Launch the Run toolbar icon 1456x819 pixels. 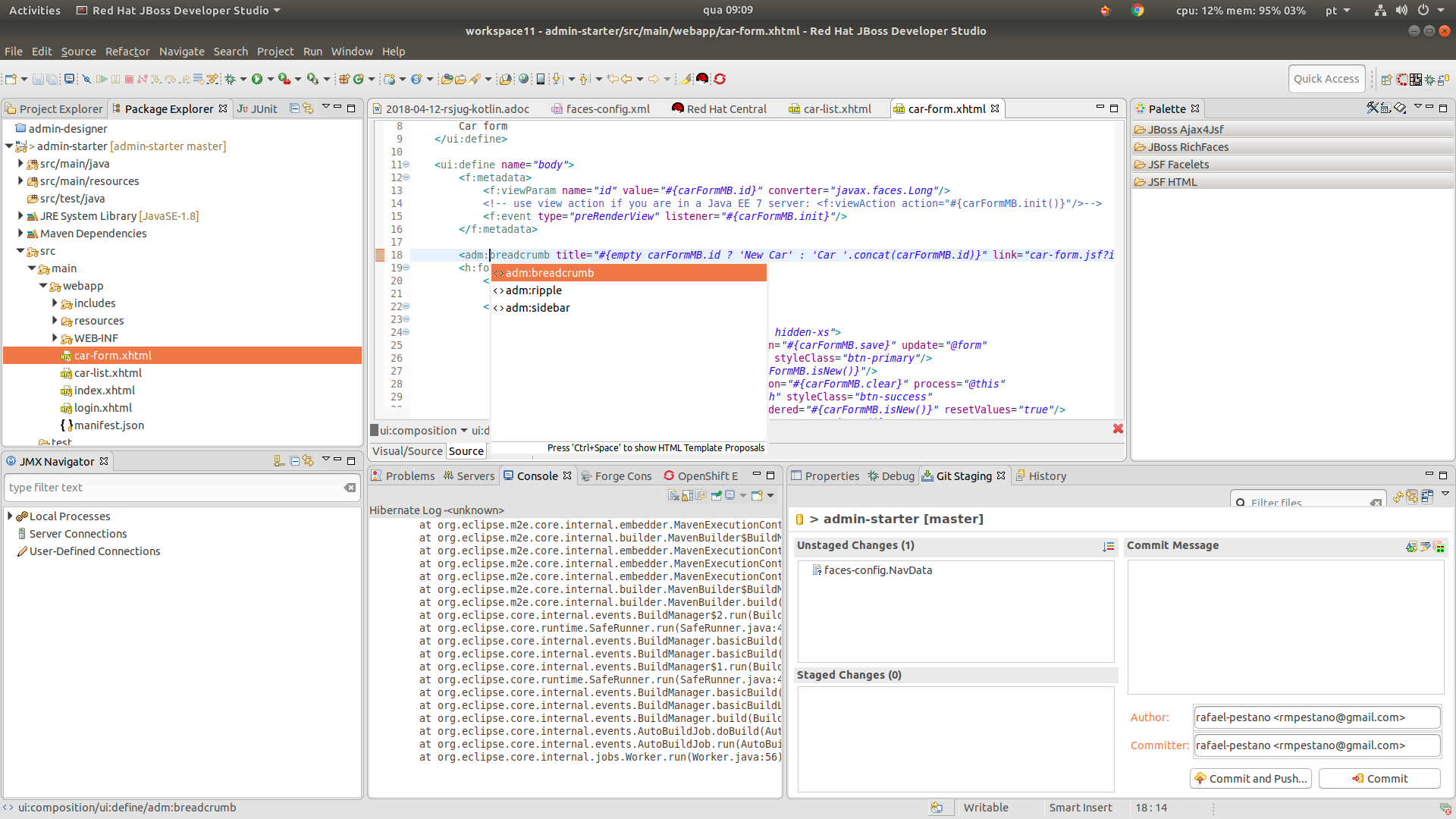tap(258, 78)
